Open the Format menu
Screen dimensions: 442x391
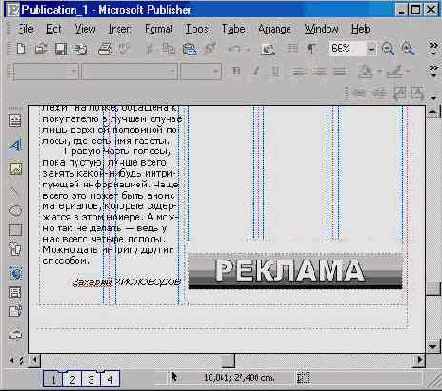pyautogui.click(x=159, y=29)
